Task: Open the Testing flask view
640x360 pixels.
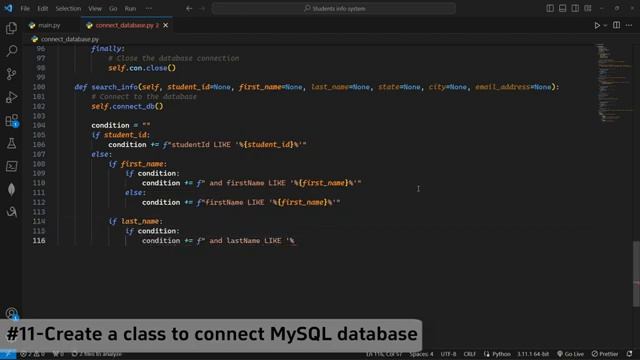Action: (x=11, y=143)
